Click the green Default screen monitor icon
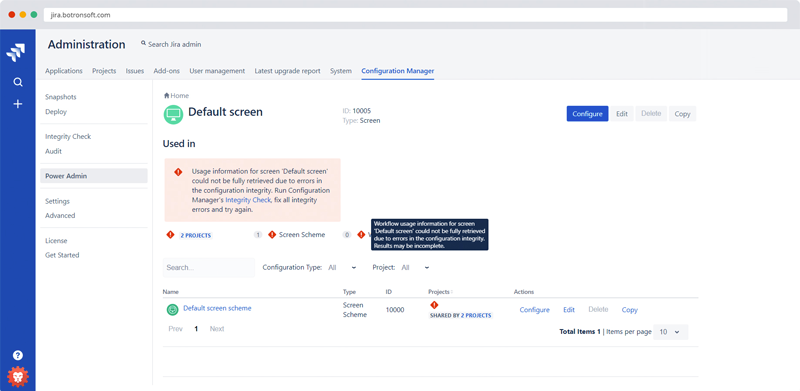The image size is (800, 391). pos(173,114)
